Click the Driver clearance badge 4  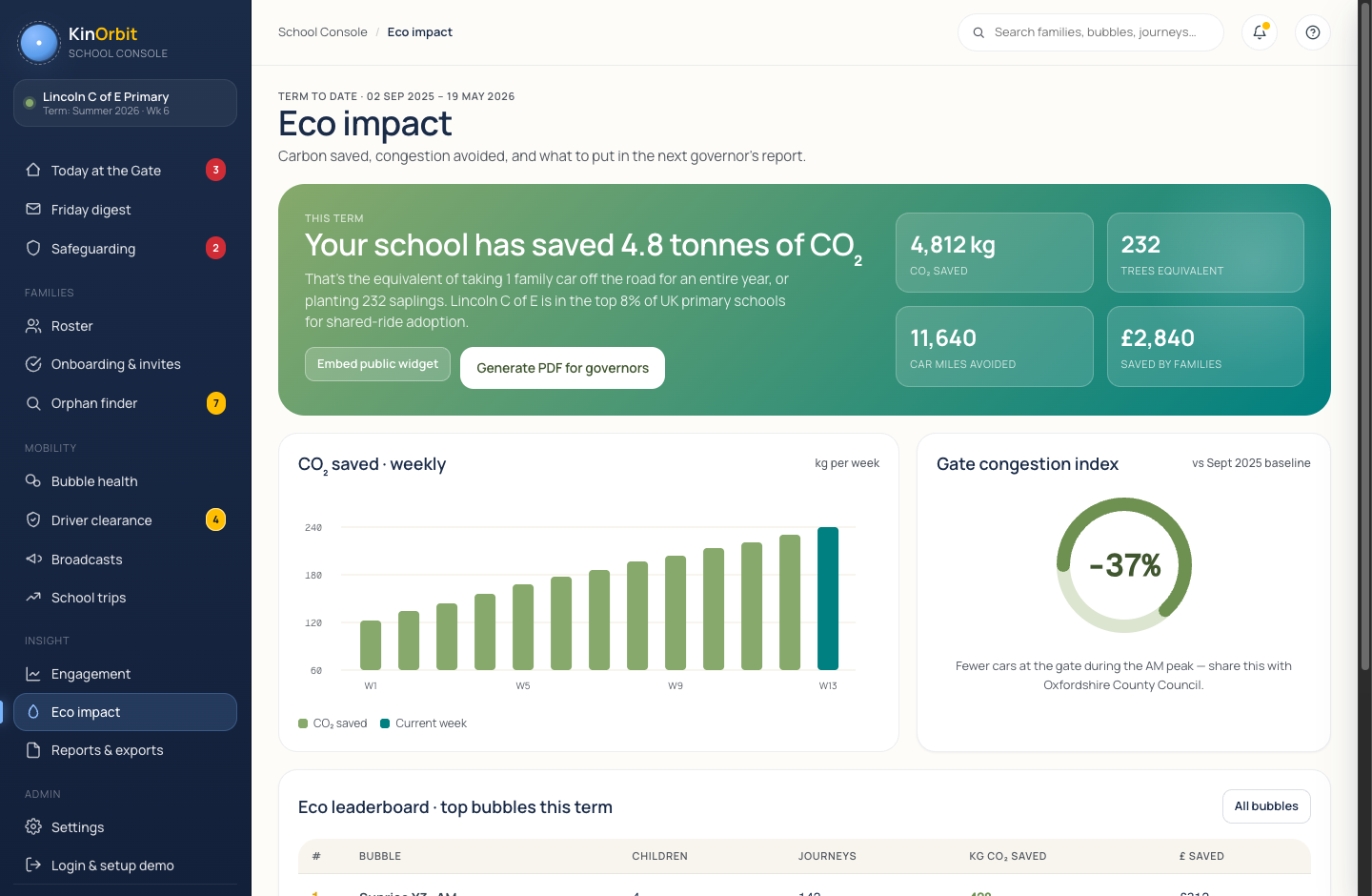pyautogui.click(x=216, y=519)
